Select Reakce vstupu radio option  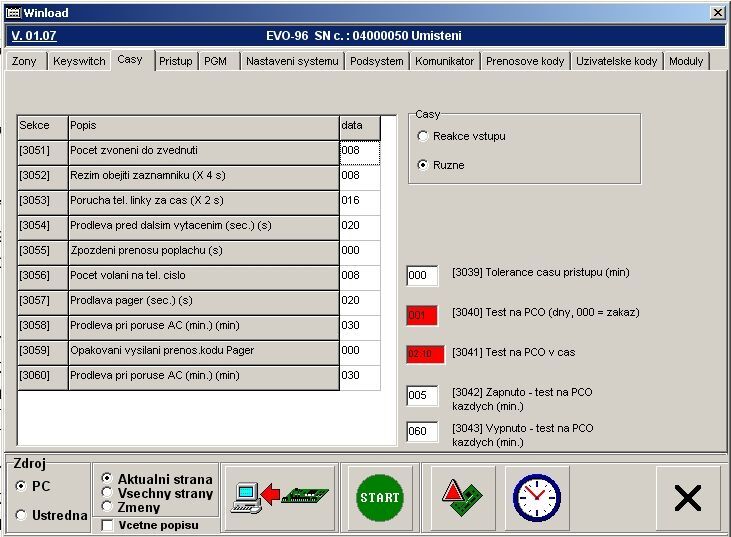tap(424, 136)
